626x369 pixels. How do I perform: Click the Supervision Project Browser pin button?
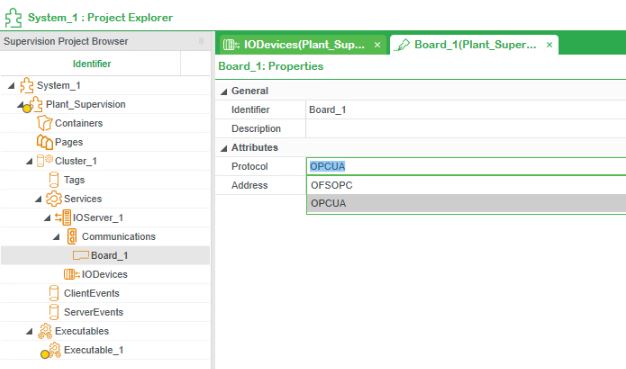[201, 41]
